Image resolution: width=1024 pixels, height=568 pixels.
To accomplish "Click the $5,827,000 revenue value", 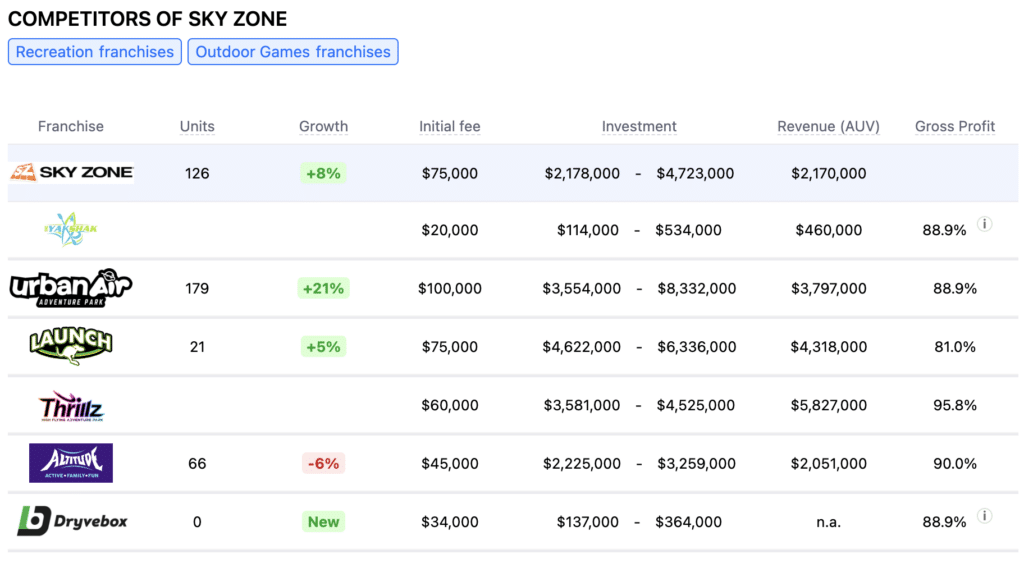I will 829,405.
